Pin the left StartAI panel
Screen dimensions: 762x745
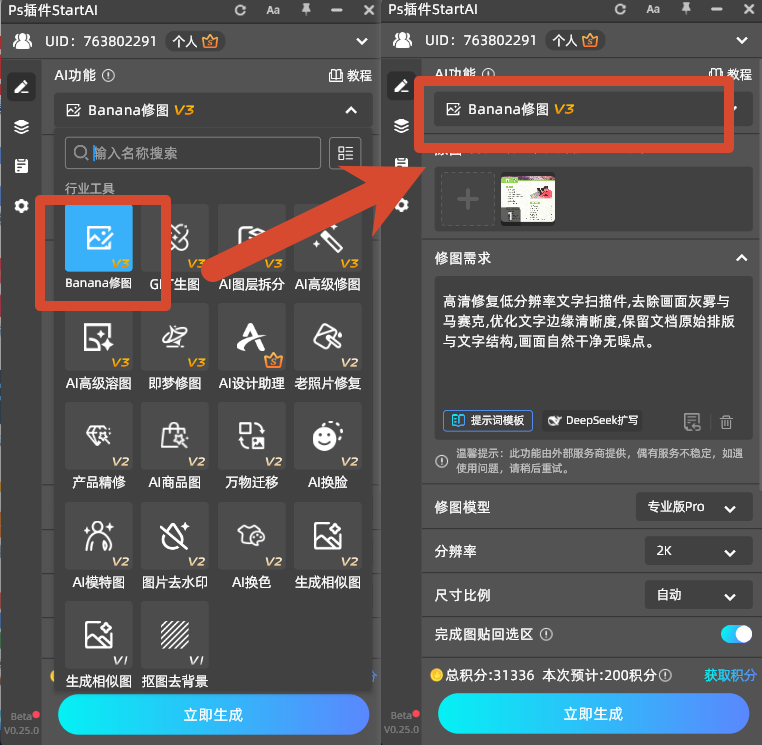[x=306, y=9]
